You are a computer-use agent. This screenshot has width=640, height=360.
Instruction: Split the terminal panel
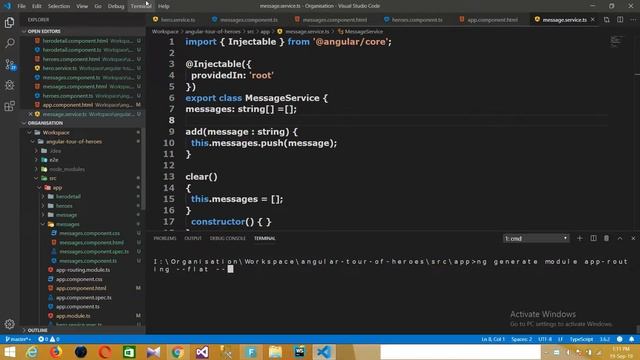click(593, 238)
